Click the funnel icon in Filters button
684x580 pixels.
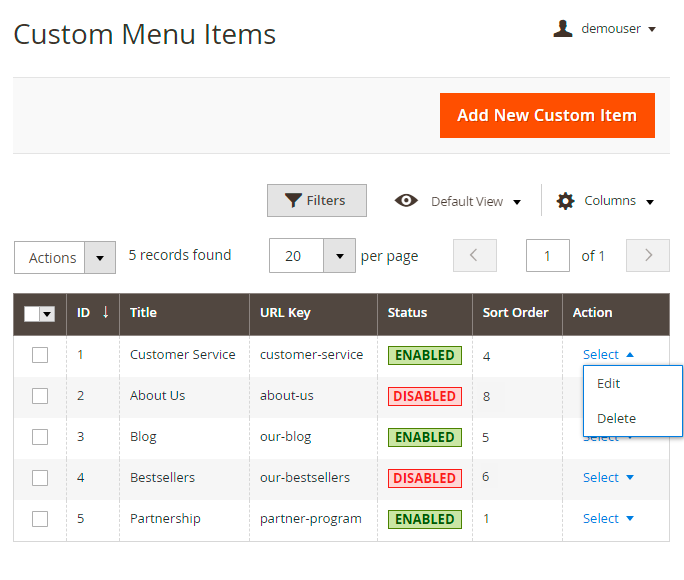pos(293,201)
